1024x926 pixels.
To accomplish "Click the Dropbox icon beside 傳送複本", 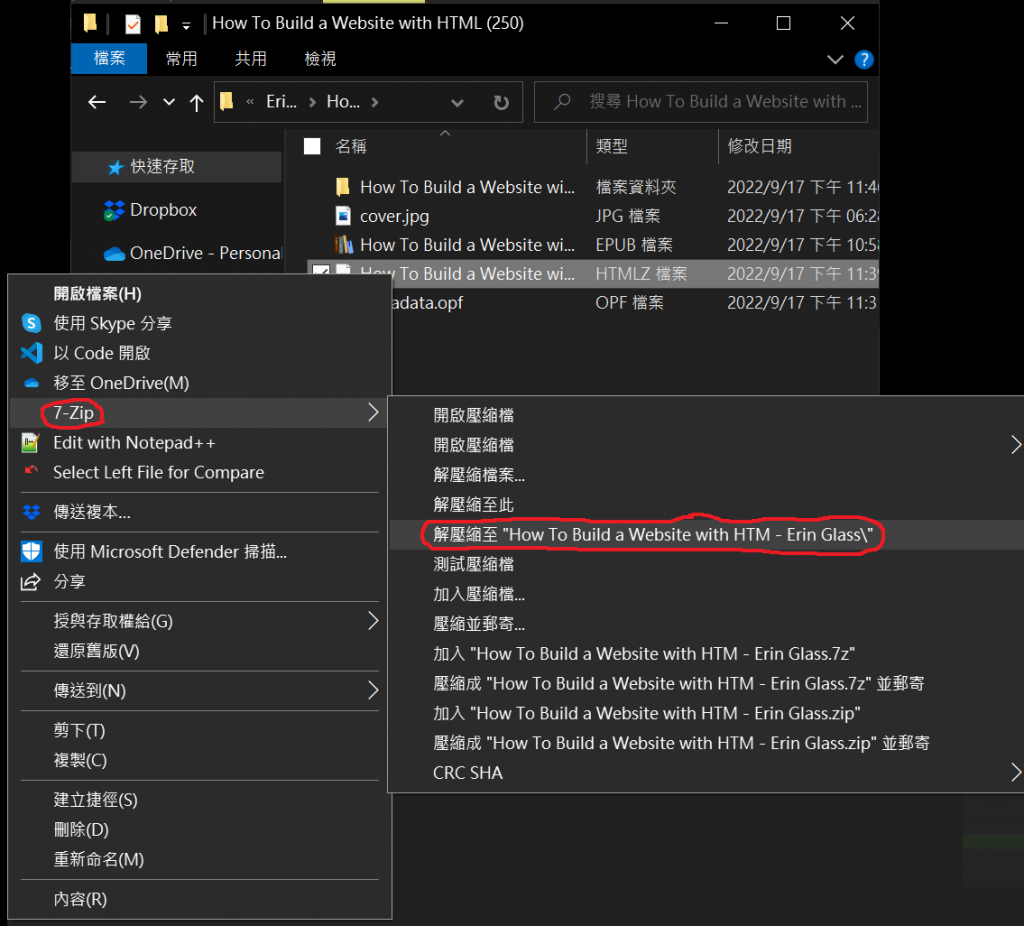I will coord(31,512).
